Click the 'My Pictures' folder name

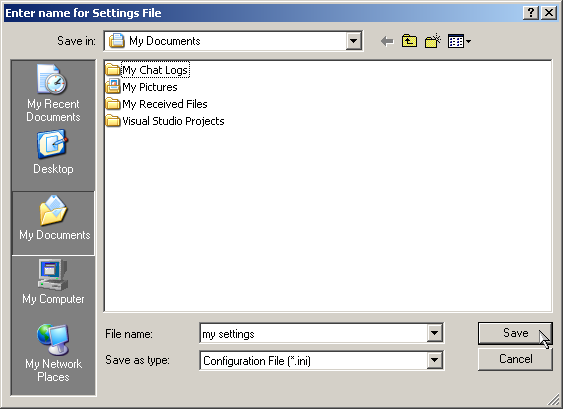tap(150, 87)
